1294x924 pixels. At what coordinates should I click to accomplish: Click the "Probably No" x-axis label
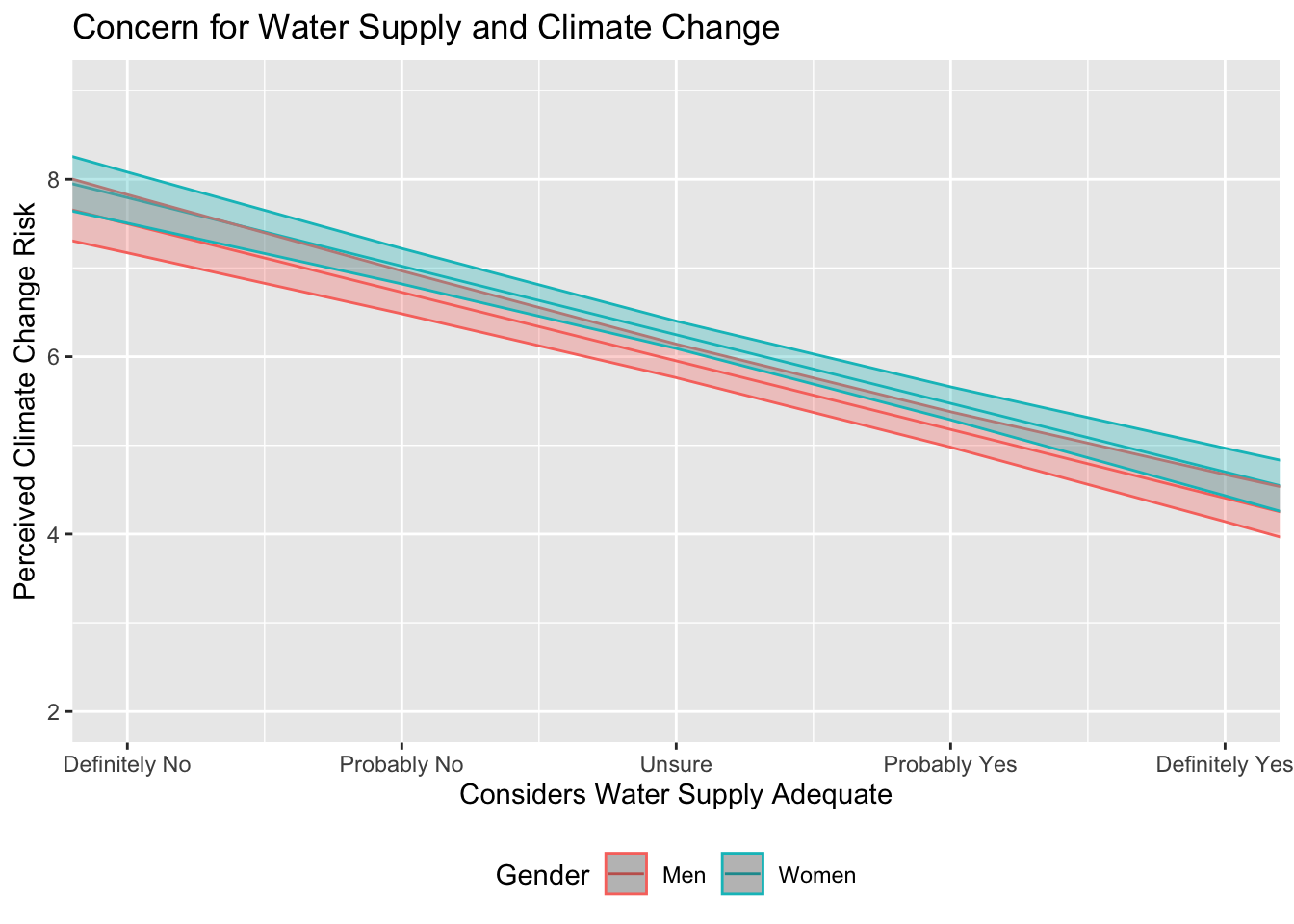coord(401,765)
